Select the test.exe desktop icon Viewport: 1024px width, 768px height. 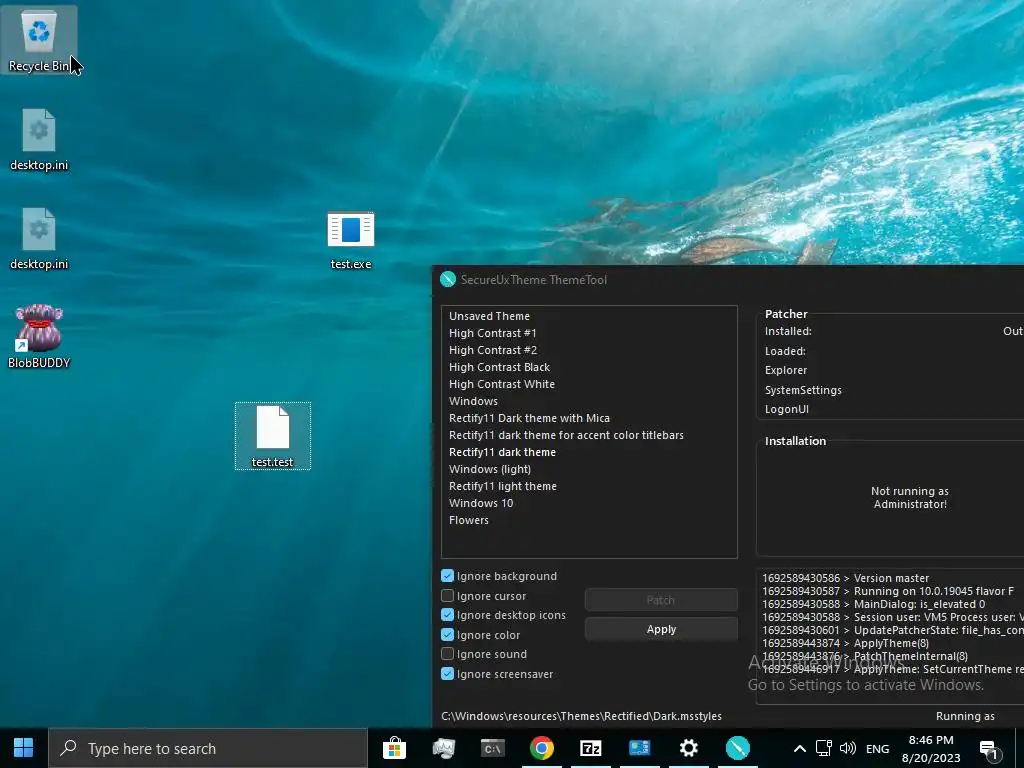pyautogui.click(x=351, y=240)
